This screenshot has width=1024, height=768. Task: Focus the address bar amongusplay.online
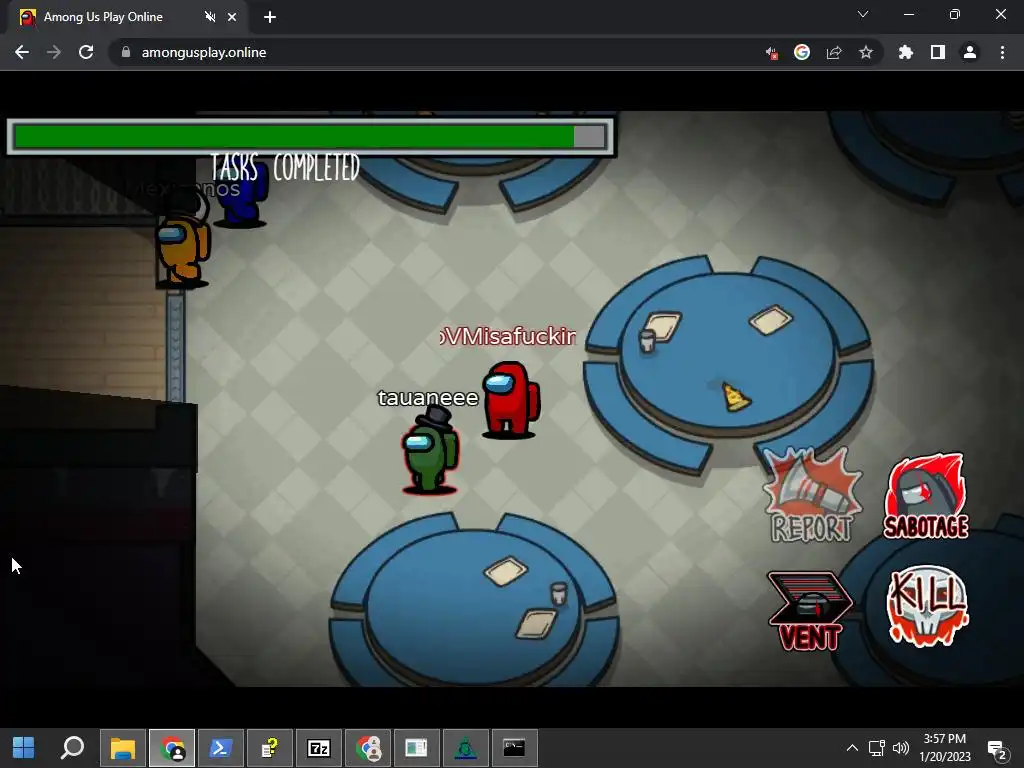click(204, 52)
